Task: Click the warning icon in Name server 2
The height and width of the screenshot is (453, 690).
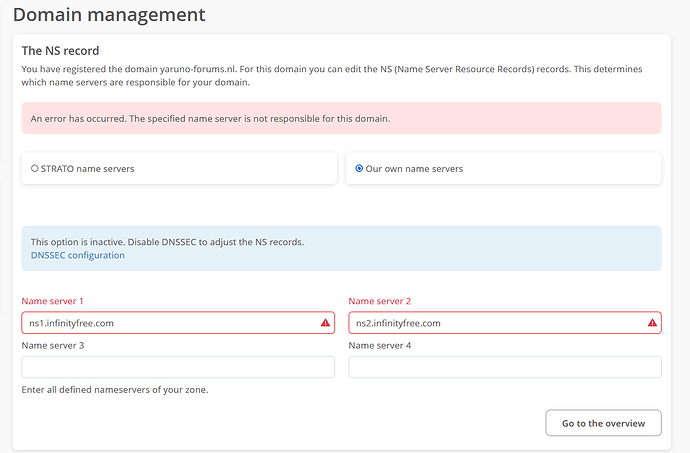Action: tap(652, 323)
